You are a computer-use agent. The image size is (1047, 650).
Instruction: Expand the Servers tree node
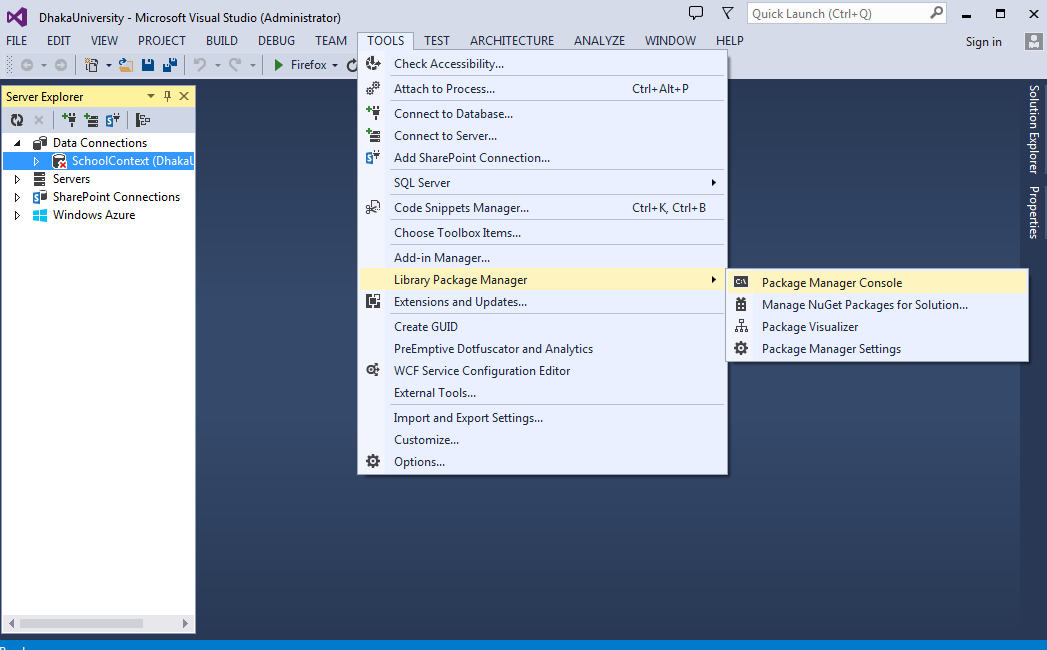(x=18, y=179)
